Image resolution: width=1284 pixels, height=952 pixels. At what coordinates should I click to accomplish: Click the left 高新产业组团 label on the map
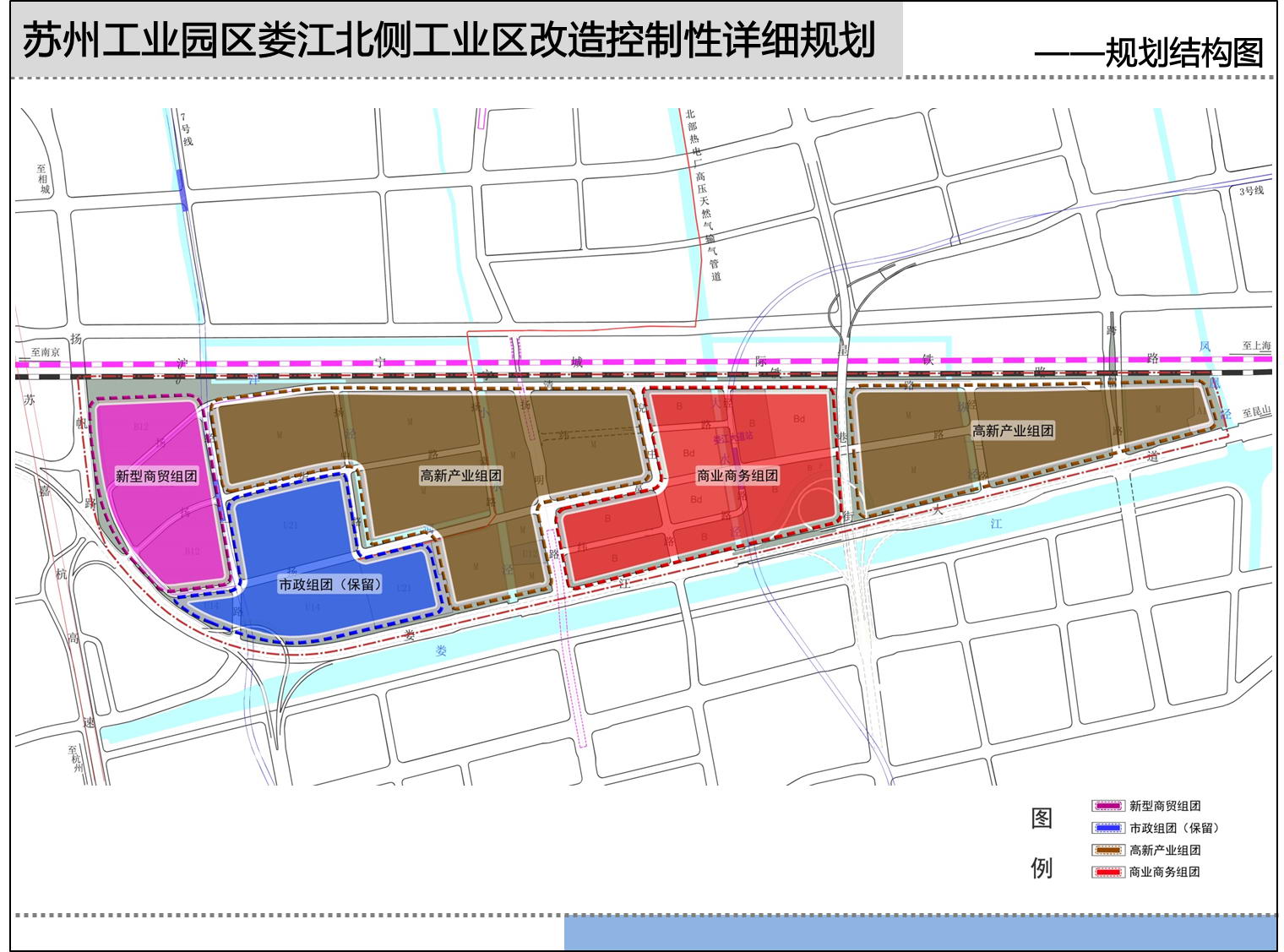pos(461,476)
